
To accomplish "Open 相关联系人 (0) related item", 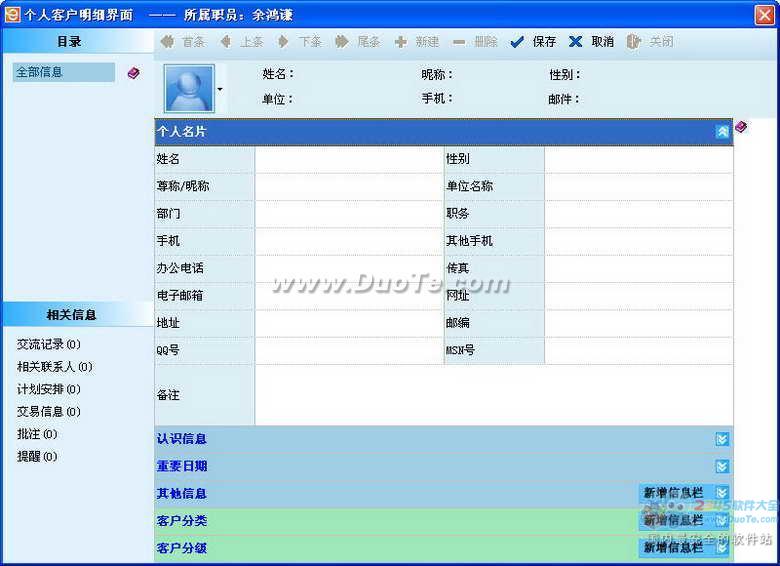I will click(54, 367).
